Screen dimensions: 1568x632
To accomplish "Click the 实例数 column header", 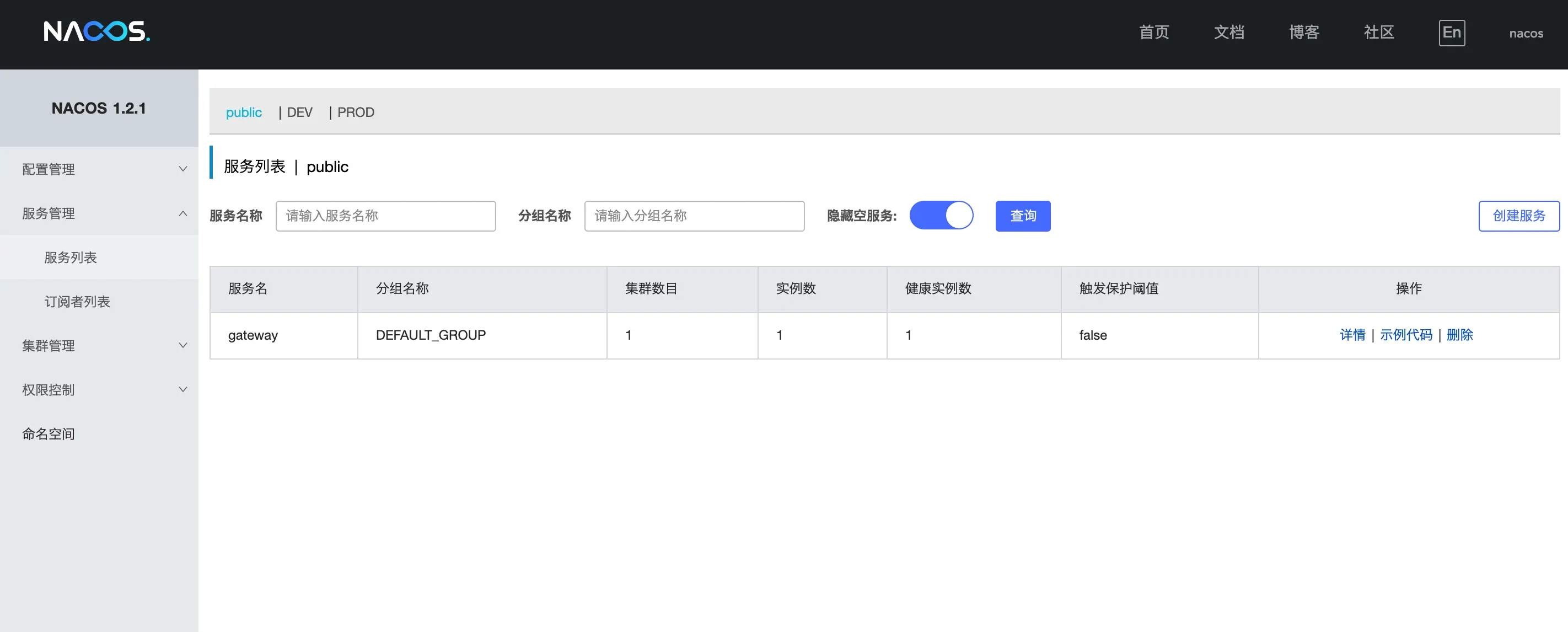I will click(x=821, y=289).
